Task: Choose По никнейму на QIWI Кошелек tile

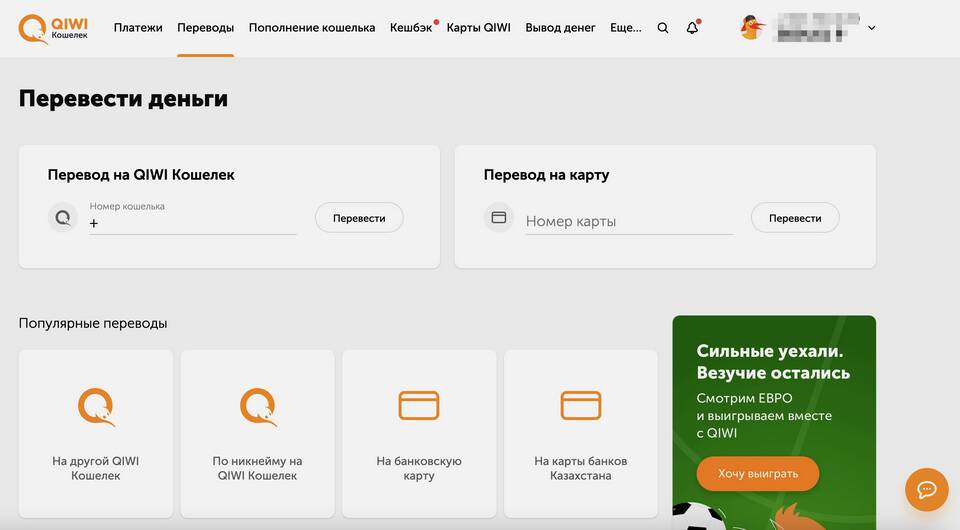Action: tap(258, 432)
